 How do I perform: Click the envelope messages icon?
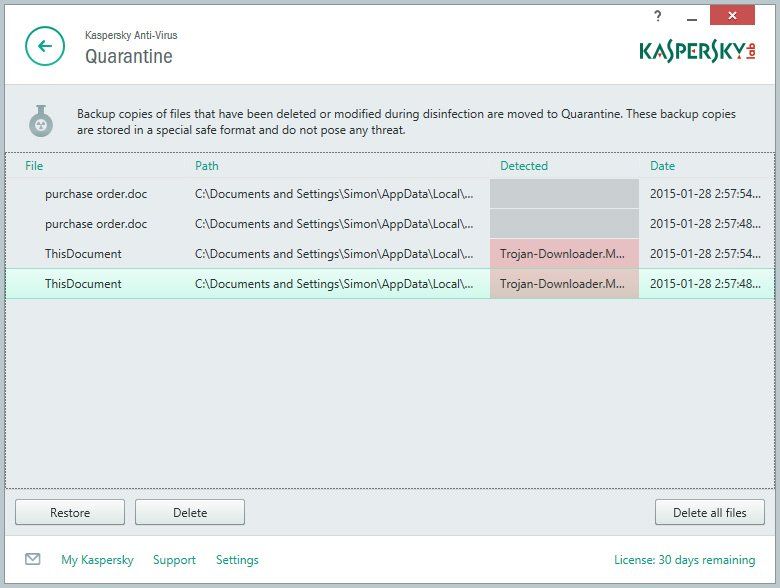click(x=33, y=559)
